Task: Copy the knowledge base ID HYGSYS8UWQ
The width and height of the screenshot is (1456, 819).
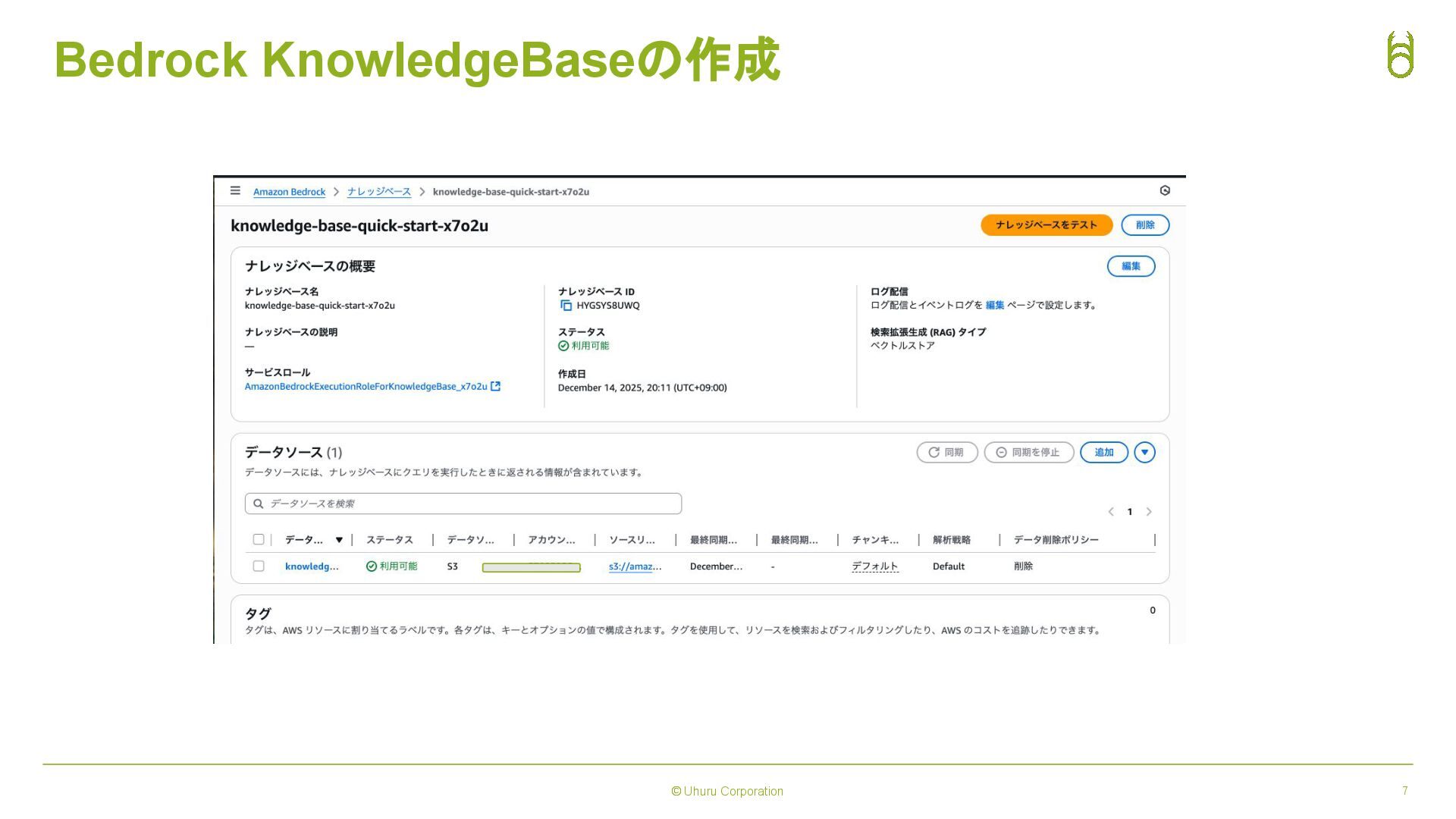Action: (x=566, y=306)
